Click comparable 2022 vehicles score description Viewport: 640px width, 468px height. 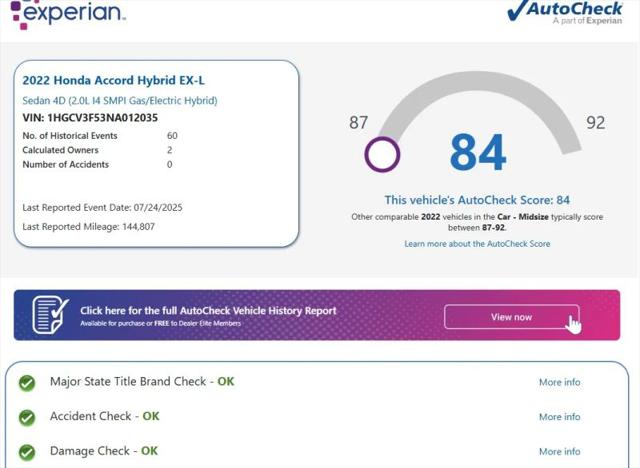(477, 222)
